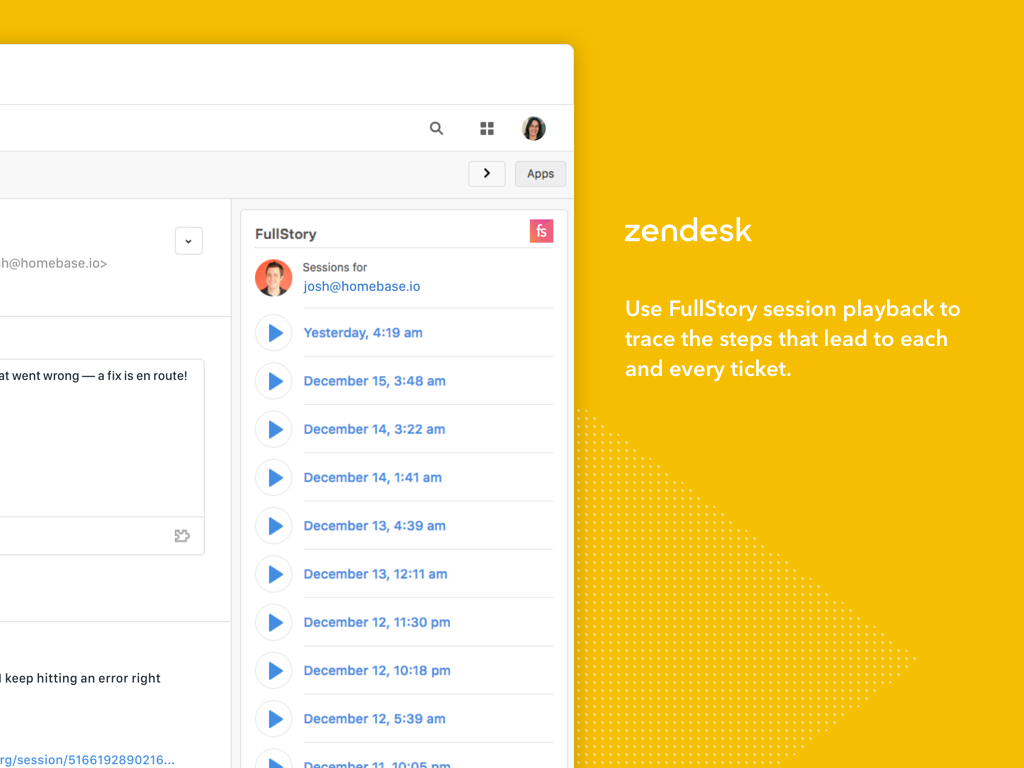The height and width of the screenshot is (768, 1024).
Task: Play the December 13, 12:11 am session
Action: [x=274, y=574]
